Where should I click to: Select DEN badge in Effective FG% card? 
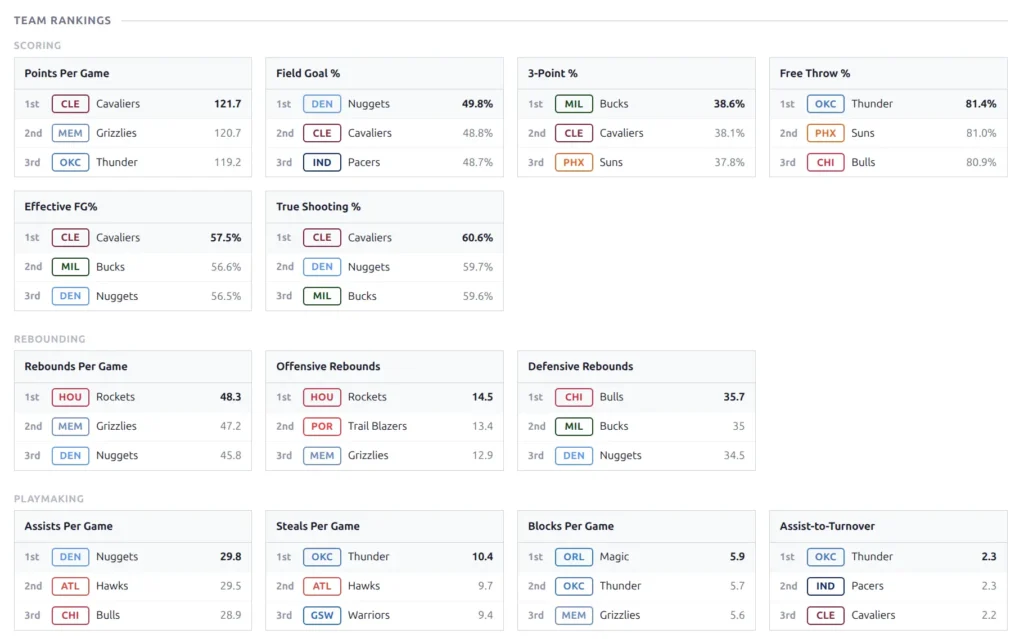[70, 296]
